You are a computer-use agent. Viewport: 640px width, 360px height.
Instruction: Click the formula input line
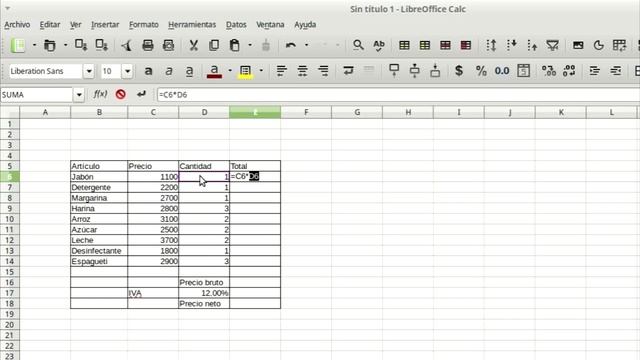tap(398, 95)
